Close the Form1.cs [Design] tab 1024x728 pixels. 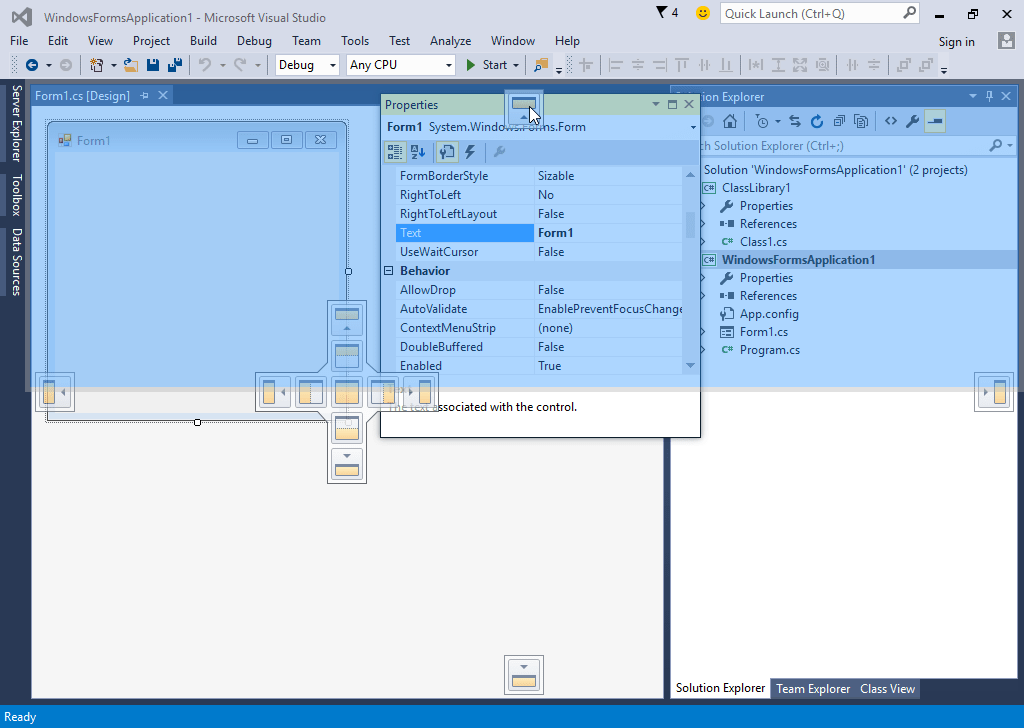pos(163,95)
